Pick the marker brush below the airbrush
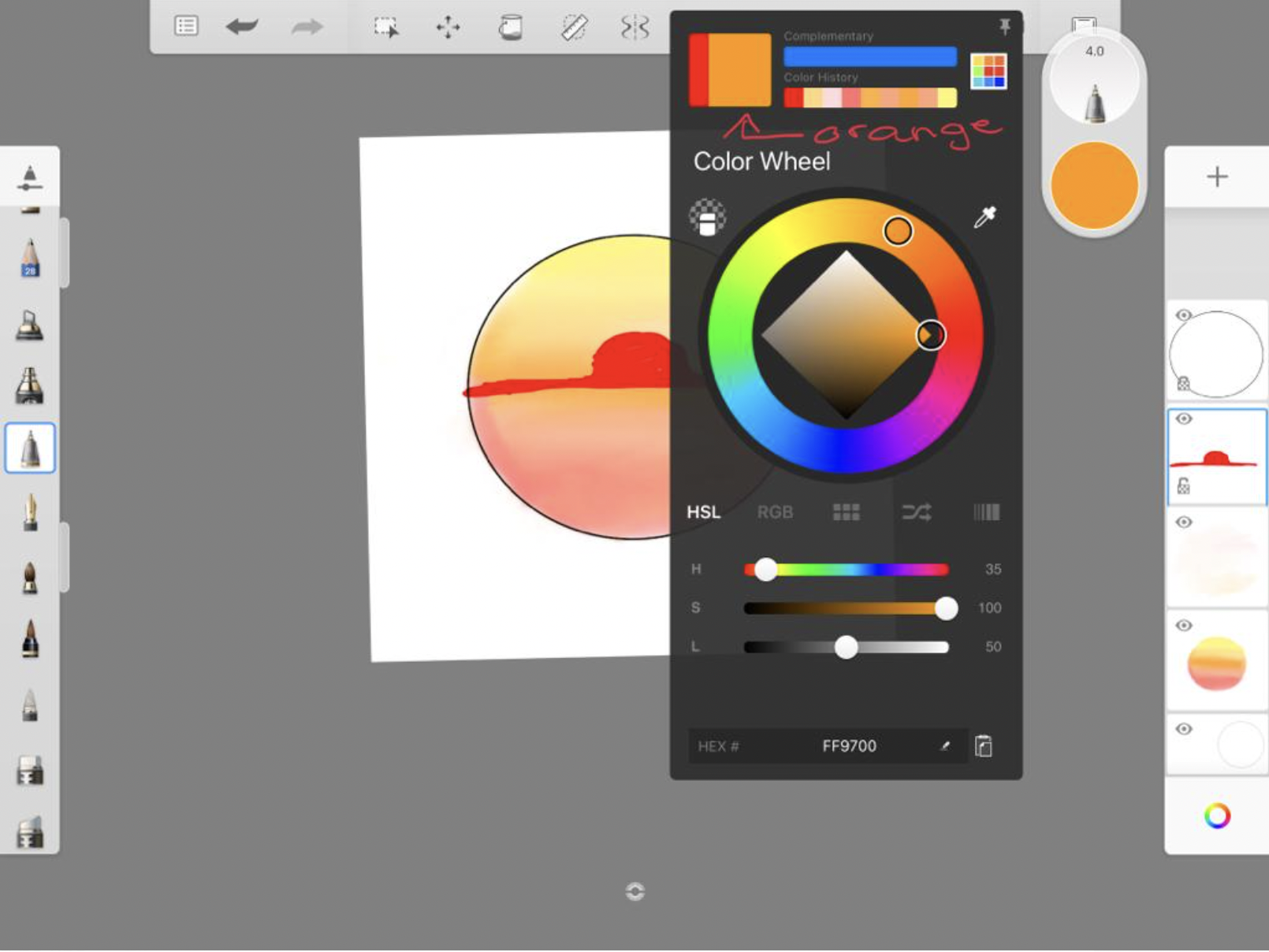The image size is (1269, 952). pyautogui.click(x=29, y=386)
